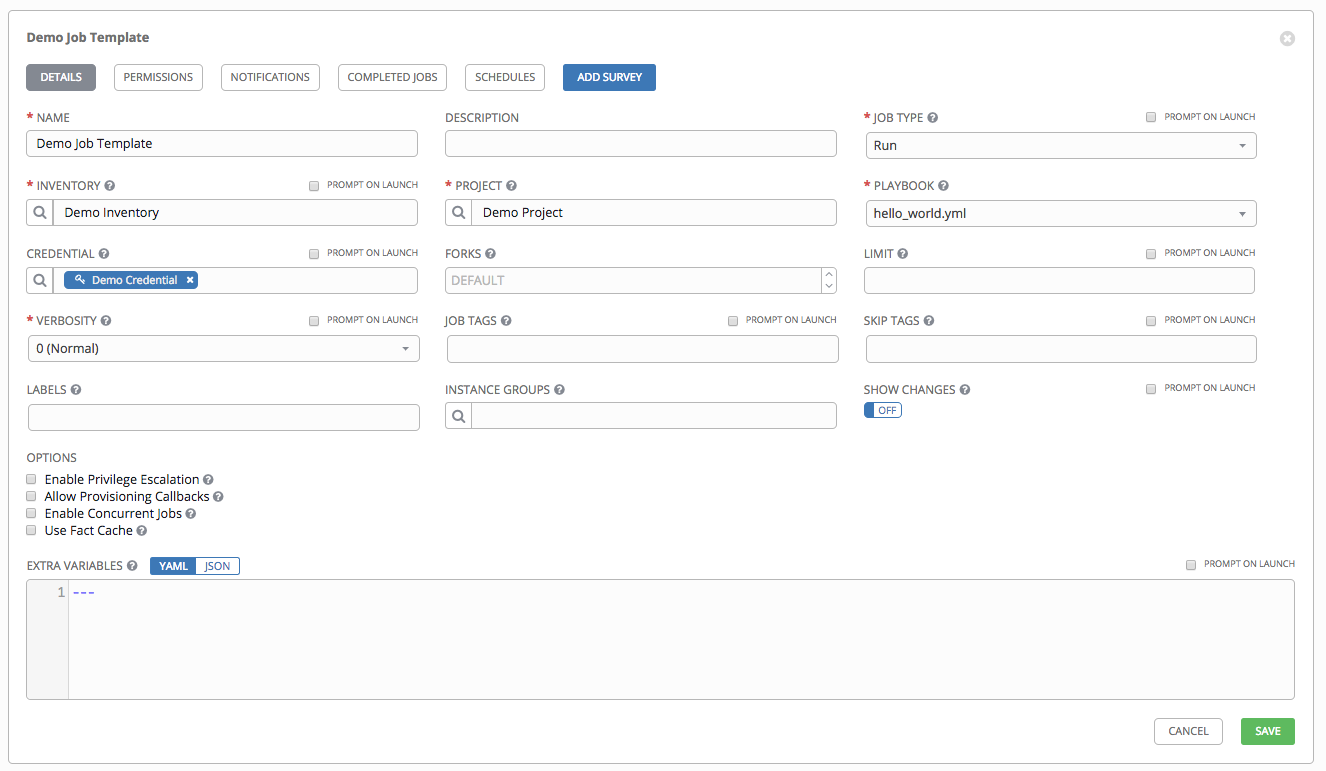Open help for the Project field
The height and width of the screenshot is (771, 1326).
pos(511,186)
